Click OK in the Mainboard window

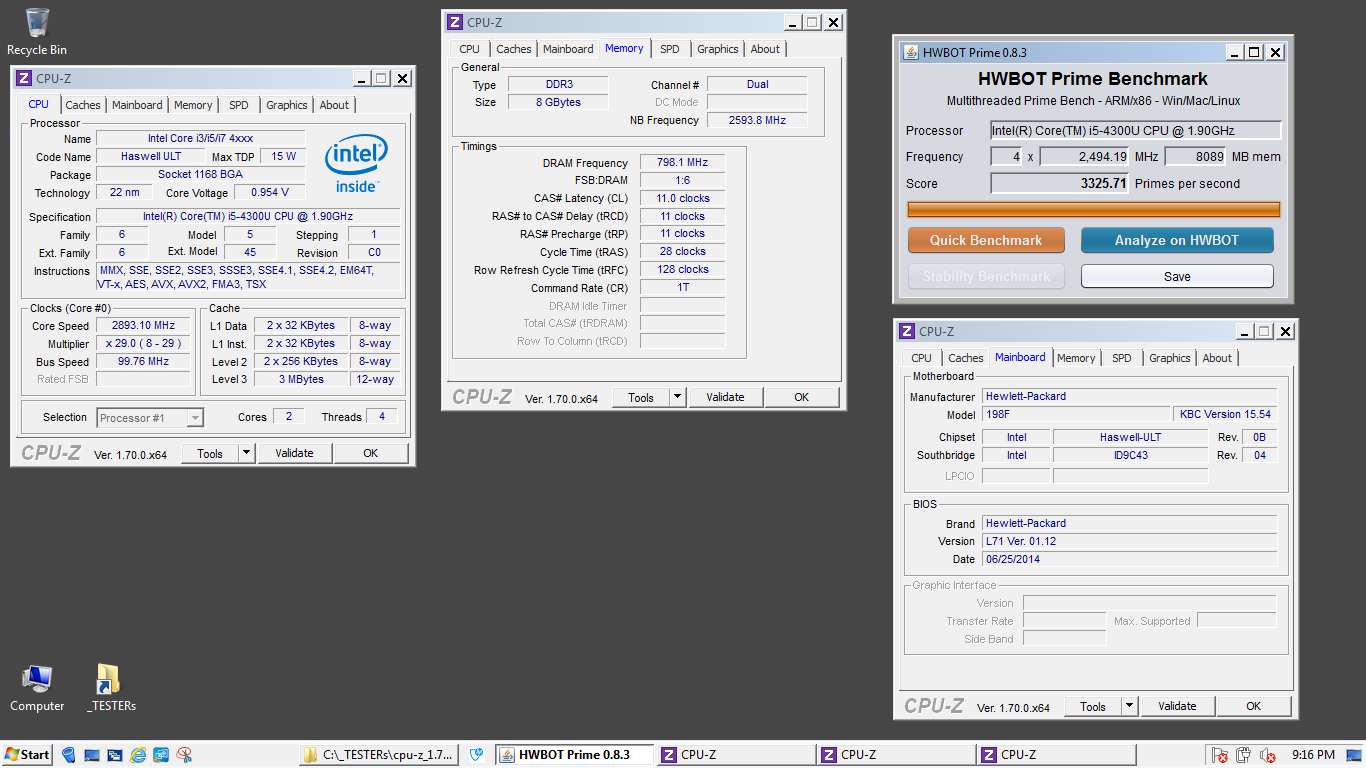pos(1254,706)
